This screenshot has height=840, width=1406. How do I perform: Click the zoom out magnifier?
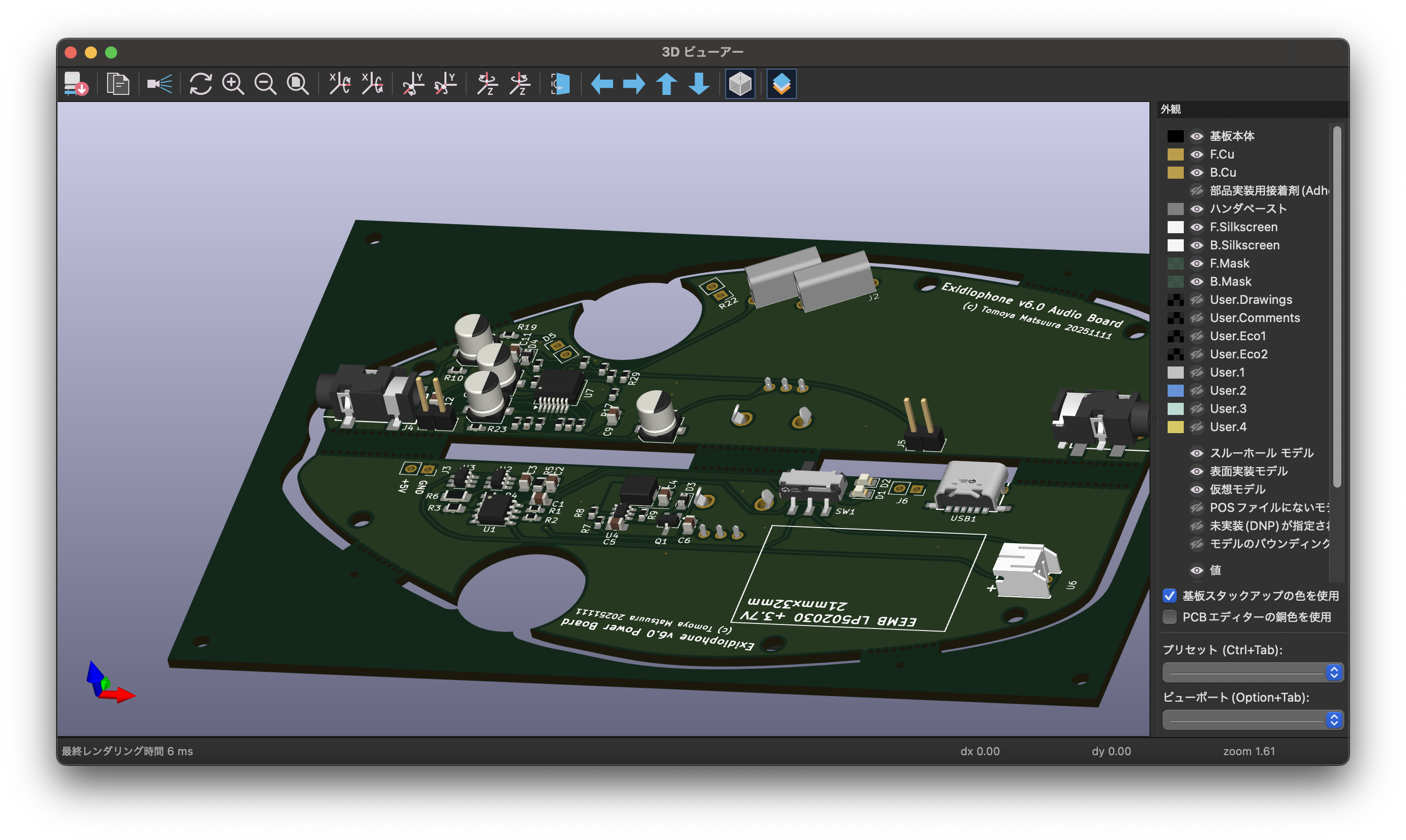(x=265, y=84)
